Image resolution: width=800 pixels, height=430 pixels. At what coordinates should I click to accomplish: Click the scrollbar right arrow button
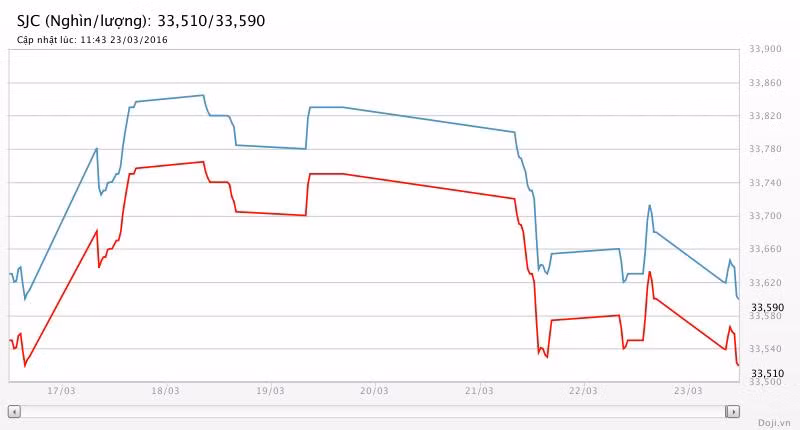(x=732, y=411)
